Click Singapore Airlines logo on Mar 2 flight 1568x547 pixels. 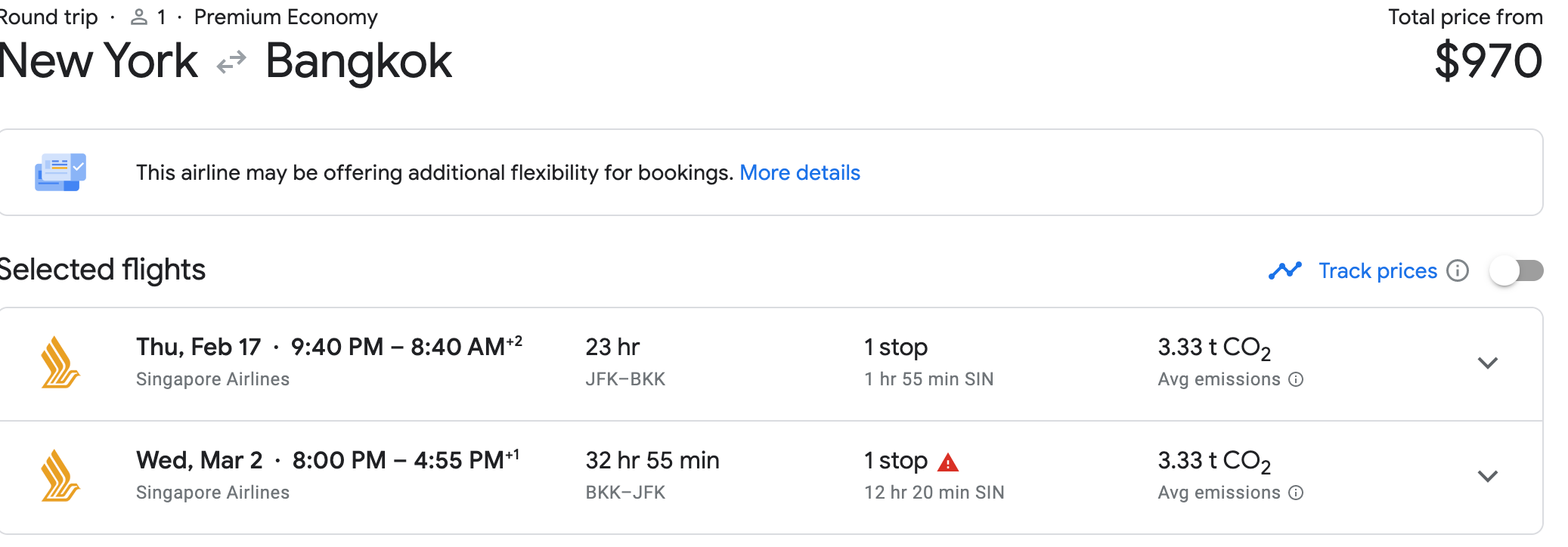[60, 476]
